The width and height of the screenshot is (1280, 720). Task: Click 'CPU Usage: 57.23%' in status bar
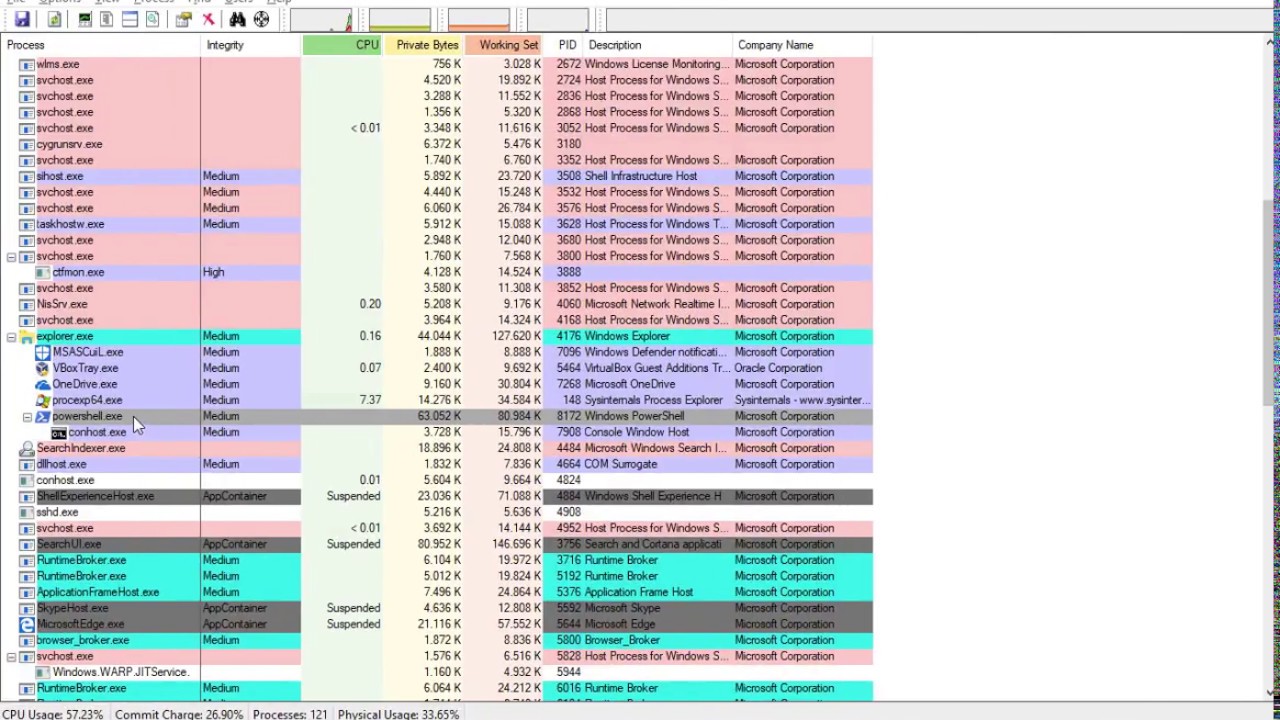pyautogui.click(x=53, y=714)
